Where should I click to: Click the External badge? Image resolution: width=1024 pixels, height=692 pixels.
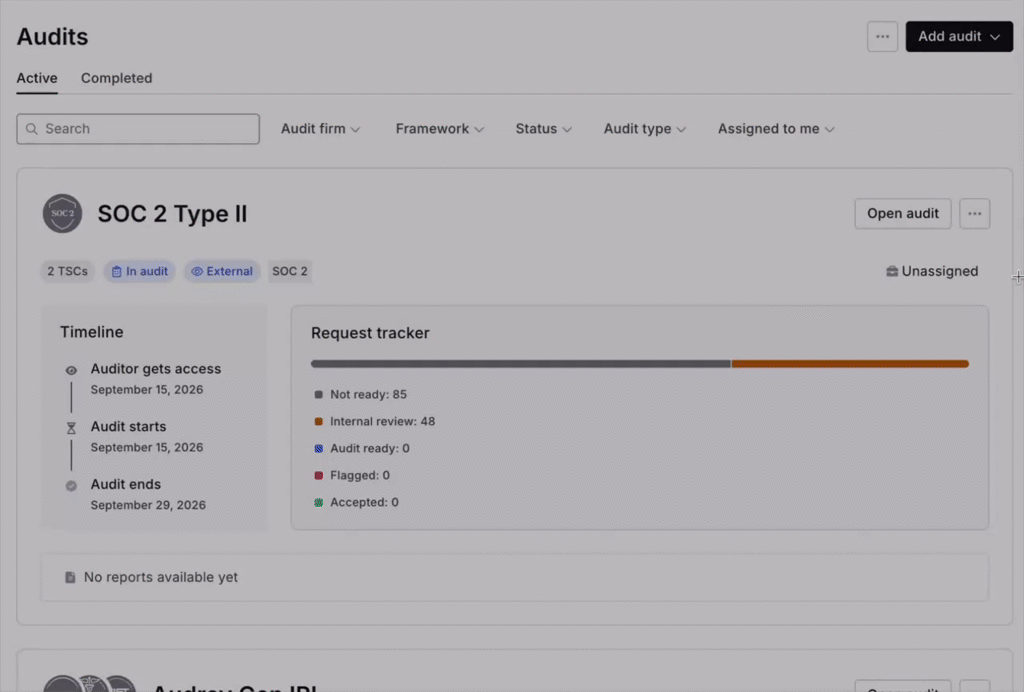[x=222, y=272]
